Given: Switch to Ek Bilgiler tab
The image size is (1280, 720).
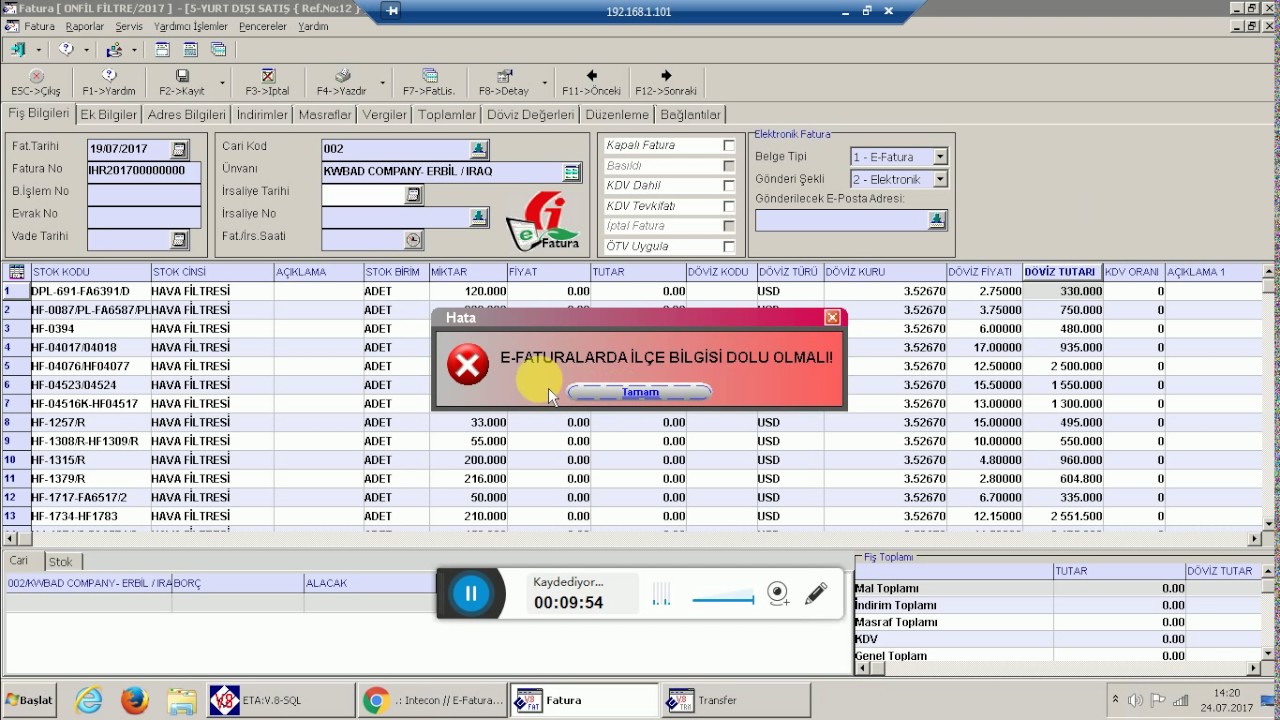Looking at the screenshot, I should coord(109,115).
